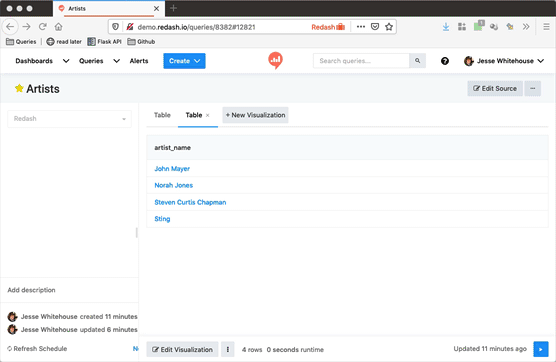Switch to the first Table tab

162,115
